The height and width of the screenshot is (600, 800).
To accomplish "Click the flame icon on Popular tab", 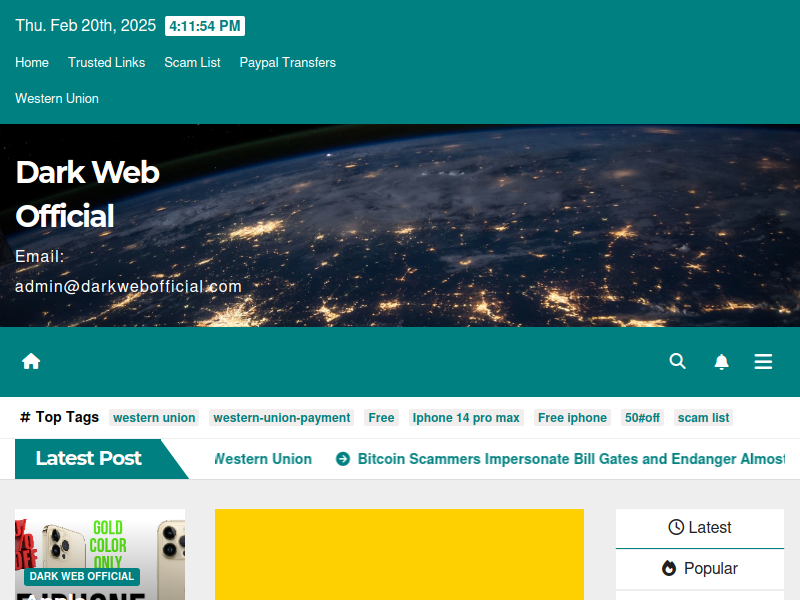I will tap(668, 568).
